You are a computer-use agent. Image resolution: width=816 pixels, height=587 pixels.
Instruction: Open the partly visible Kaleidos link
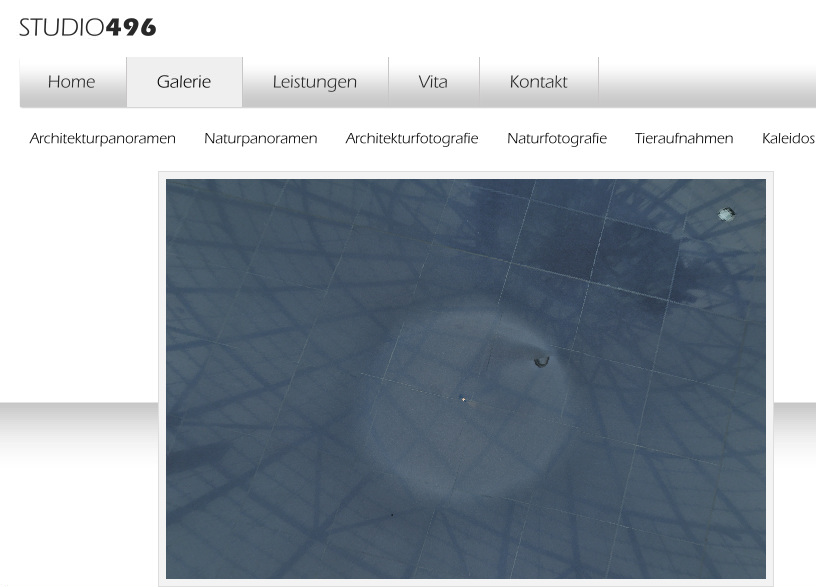click(x=788, y=139)
